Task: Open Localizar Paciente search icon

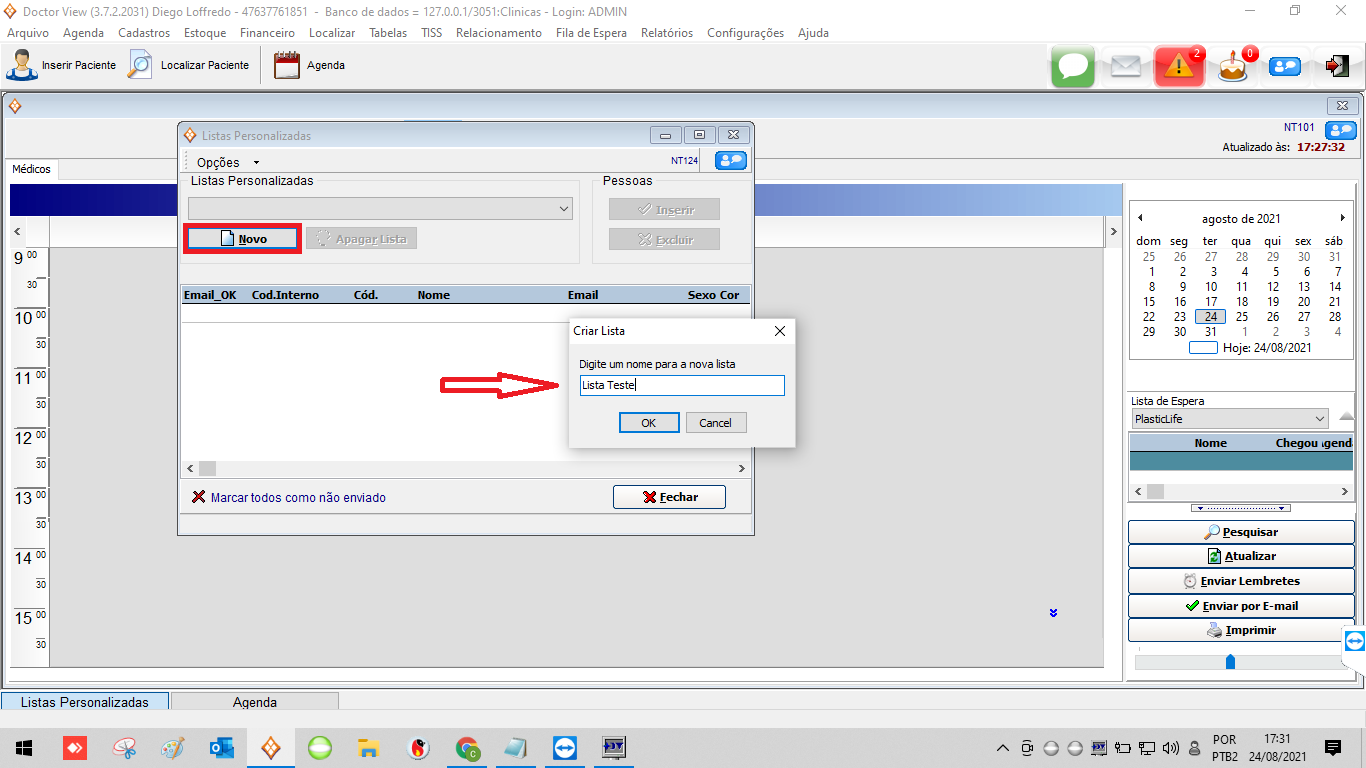Action: point(140,65)
